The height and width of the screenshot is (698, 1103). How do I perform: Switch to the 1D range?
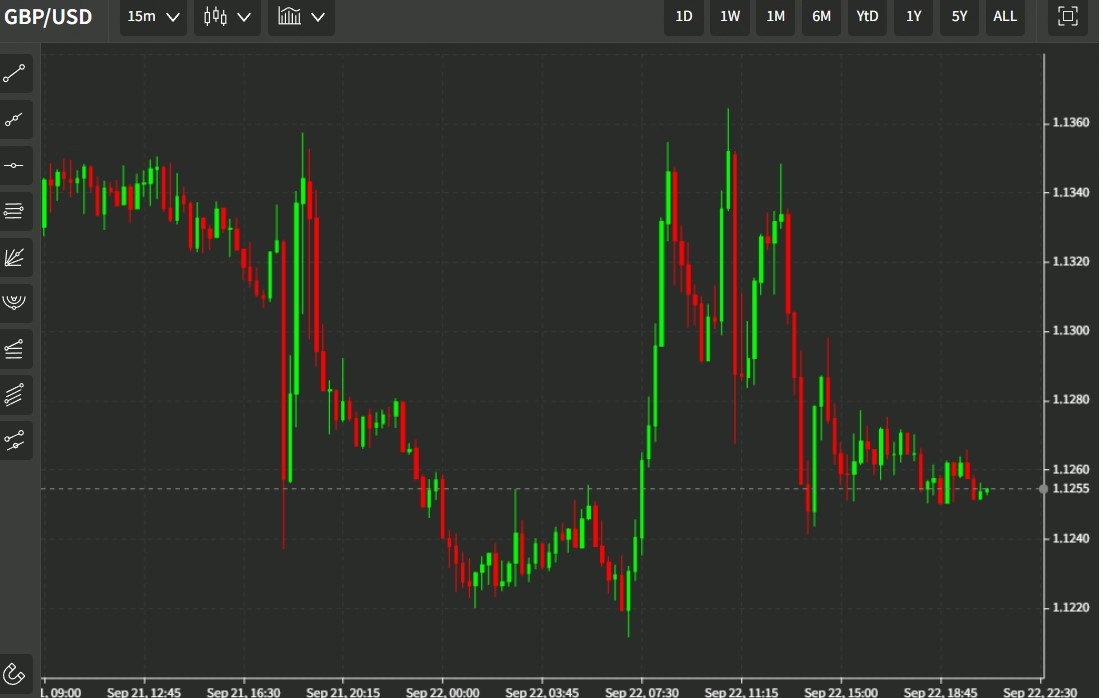(x=684, y=16)
